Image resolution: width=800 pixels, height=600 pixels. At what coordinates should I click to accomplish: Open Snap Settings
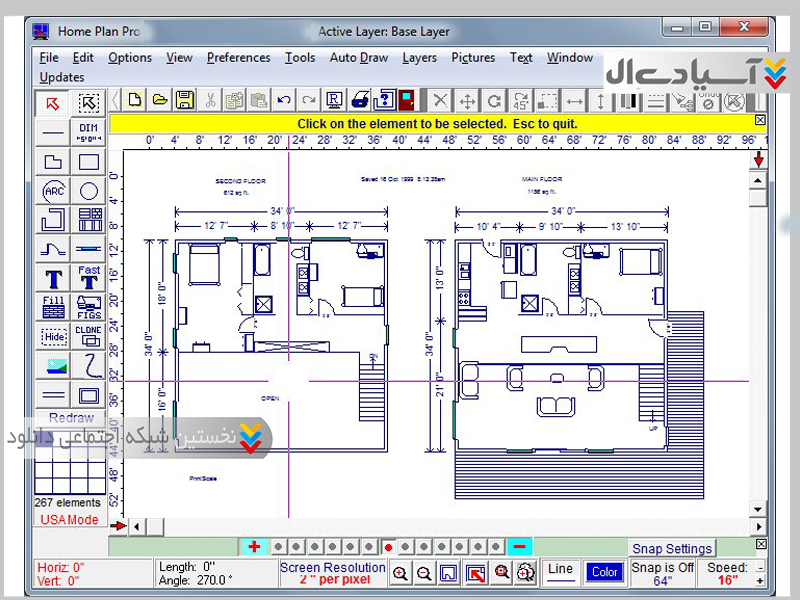(x=672, y=548)
